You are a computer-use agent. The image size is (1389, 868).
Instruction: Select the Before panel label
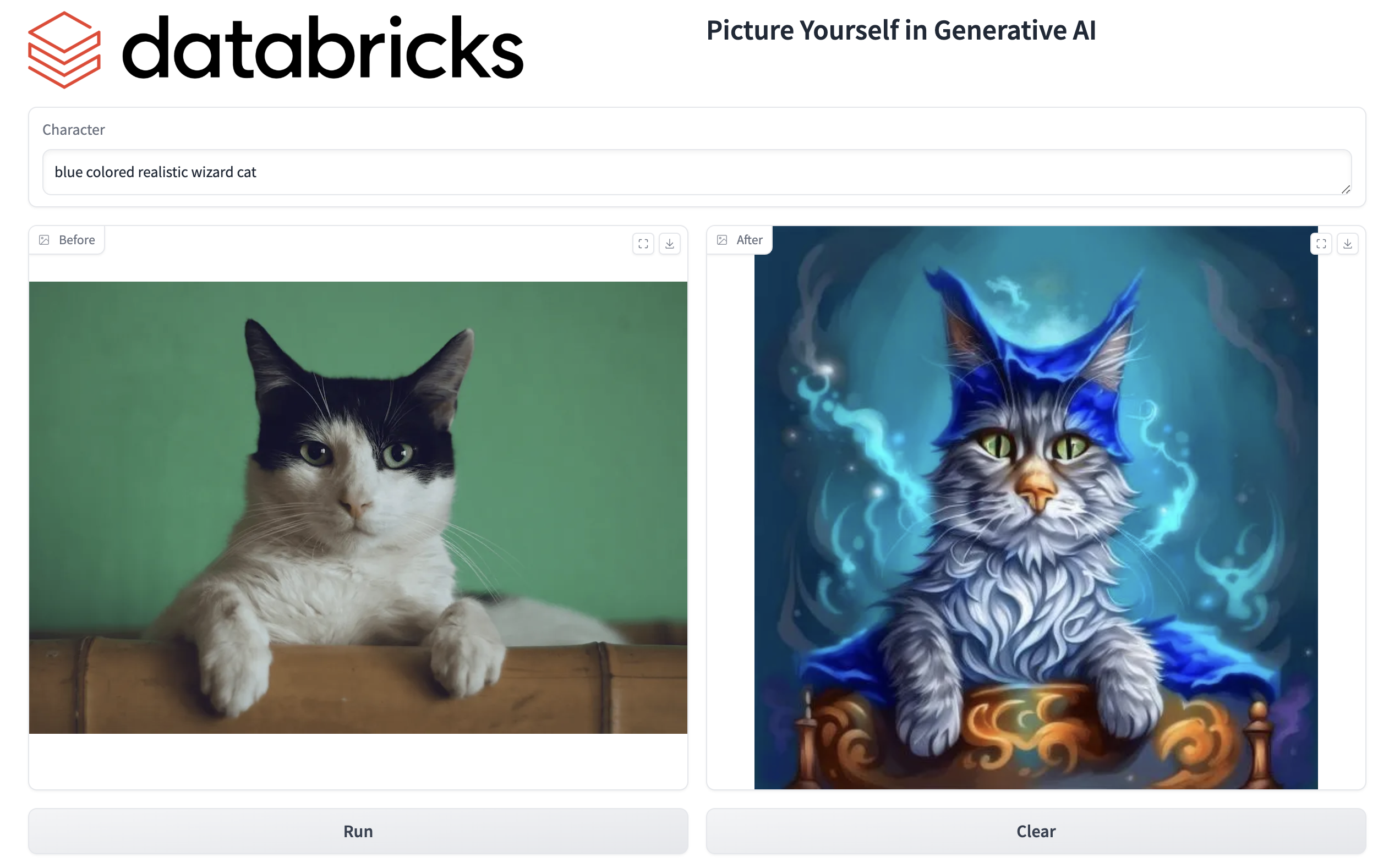coord(77,240)
